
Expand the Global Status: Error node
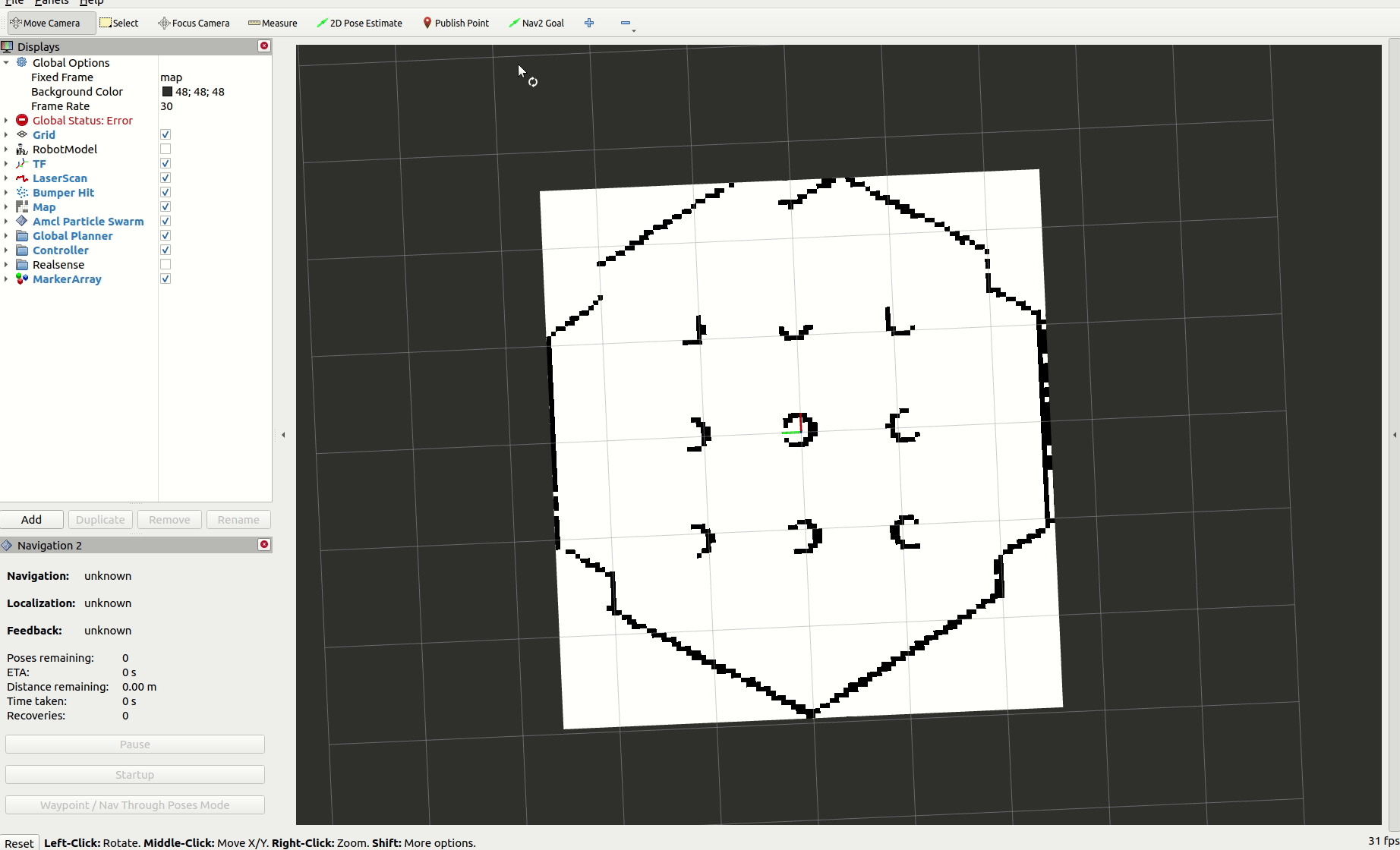coord(6,120)
